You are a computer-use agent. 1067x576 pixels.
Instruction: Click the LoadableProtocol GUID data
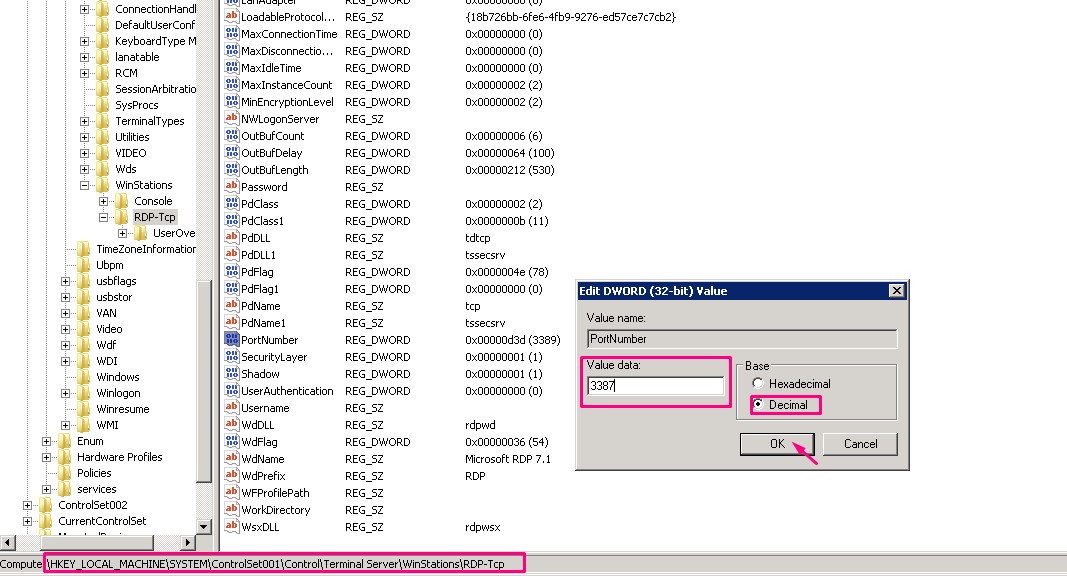tap(570, 17)
